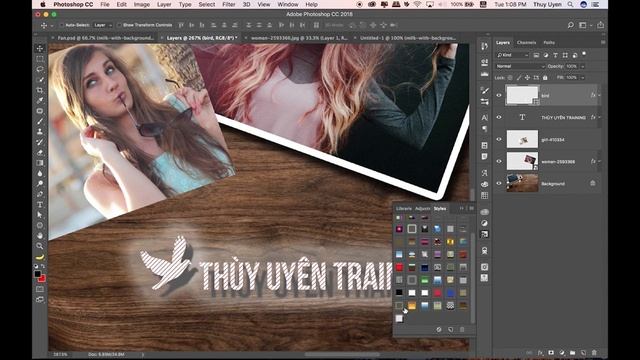Select the Move tool in the toolbox
The image size is (640, 360).
pyautogui.click(x=40, y=49)
